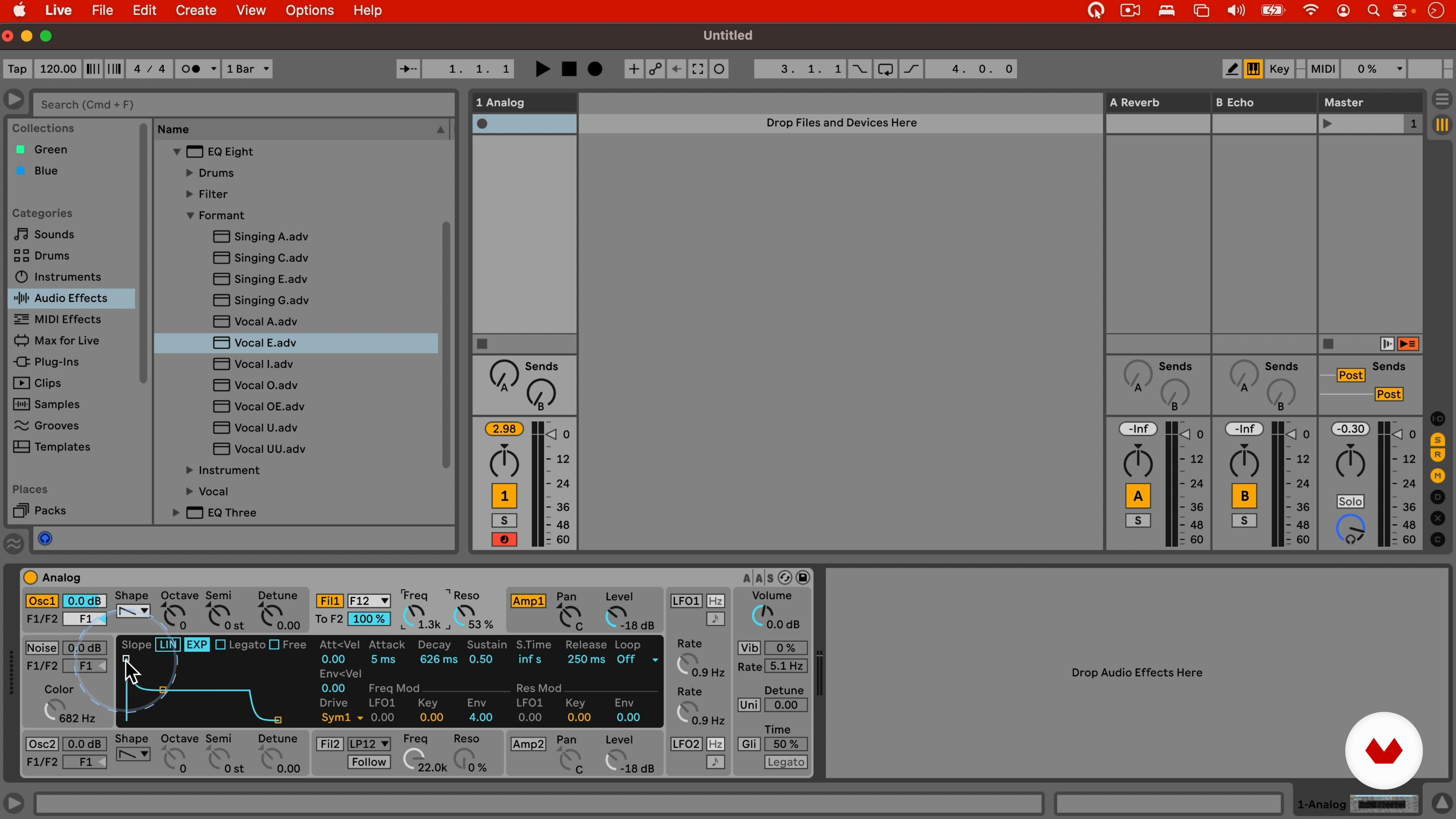Click the Capture MIDI icon

[698, 69]
